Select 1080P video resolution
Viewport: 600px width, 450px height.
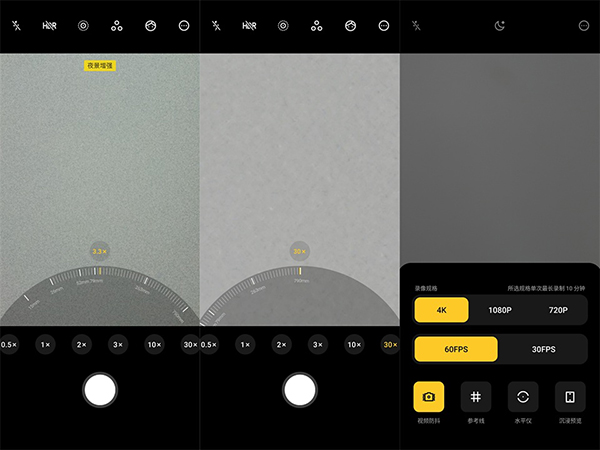pyautogui.click(x=500, y=310)
